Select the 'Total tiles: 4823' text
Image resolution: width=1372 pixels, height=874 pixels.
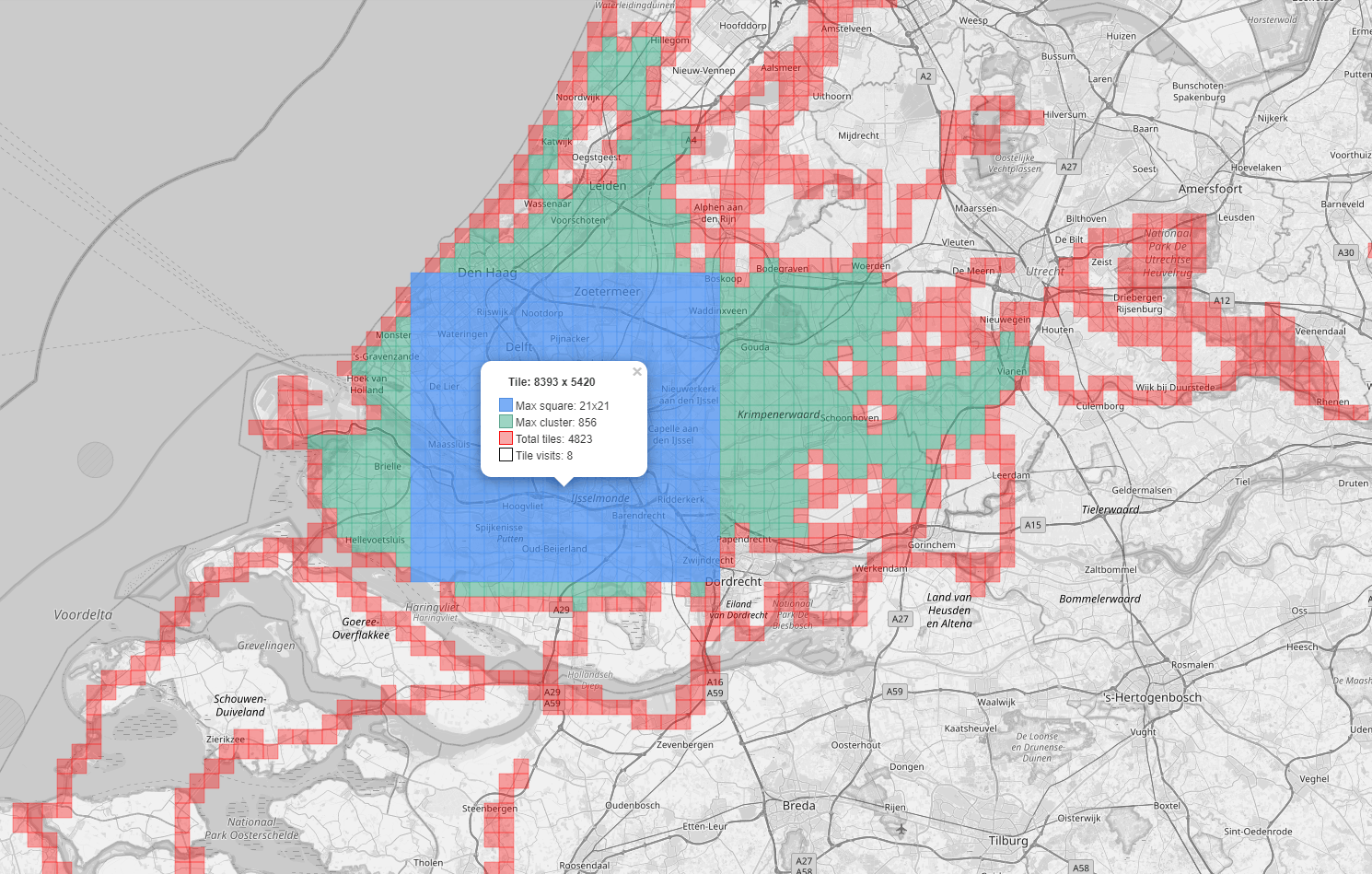pyautogui.click(x=554, y=439)
